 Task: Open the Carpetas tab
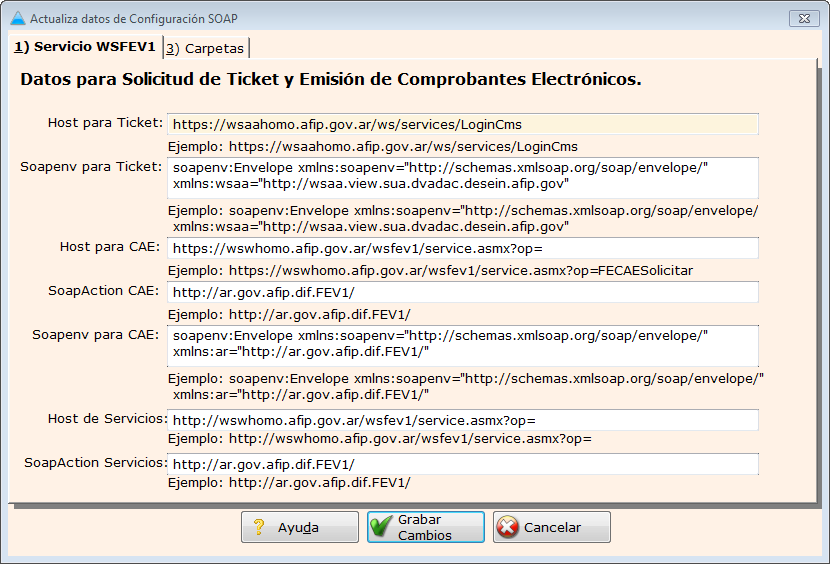coord(206,48)
